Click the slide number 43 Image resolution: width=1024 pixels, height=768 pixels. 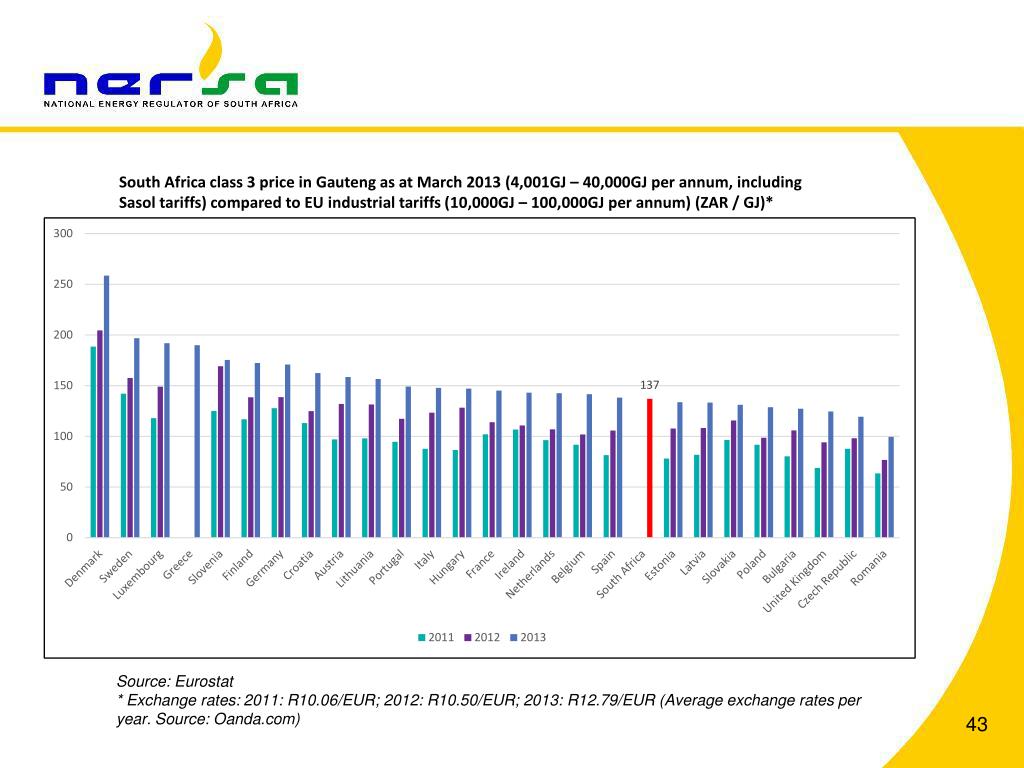pyautogui.click(x=976, y=725)
